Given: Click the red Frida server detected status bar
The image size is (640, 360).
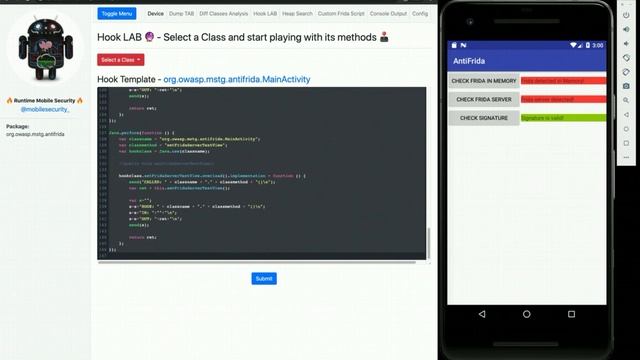Looking at the screenshot, I should coord(564,99).
